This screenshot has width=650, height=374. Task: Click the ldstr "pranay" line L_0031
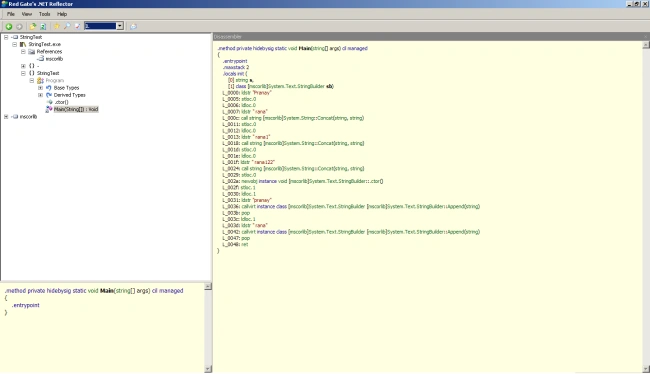tap(247, 200)
